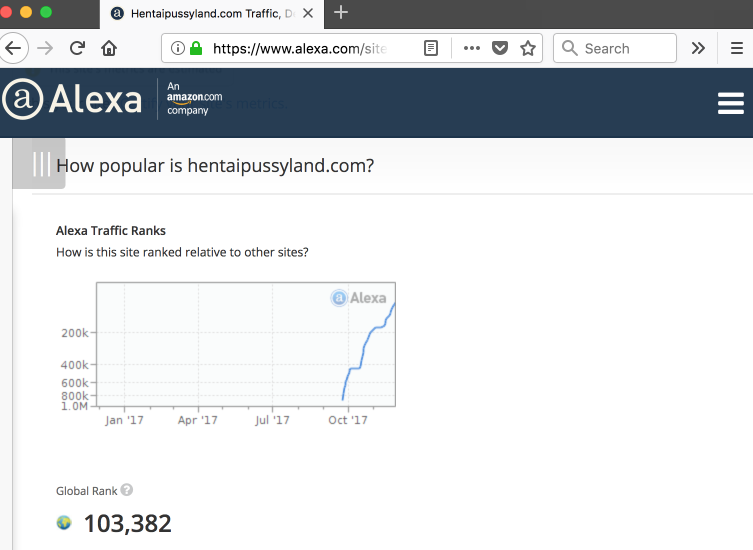Toggle reader view in the address bar

click(431, 48)
